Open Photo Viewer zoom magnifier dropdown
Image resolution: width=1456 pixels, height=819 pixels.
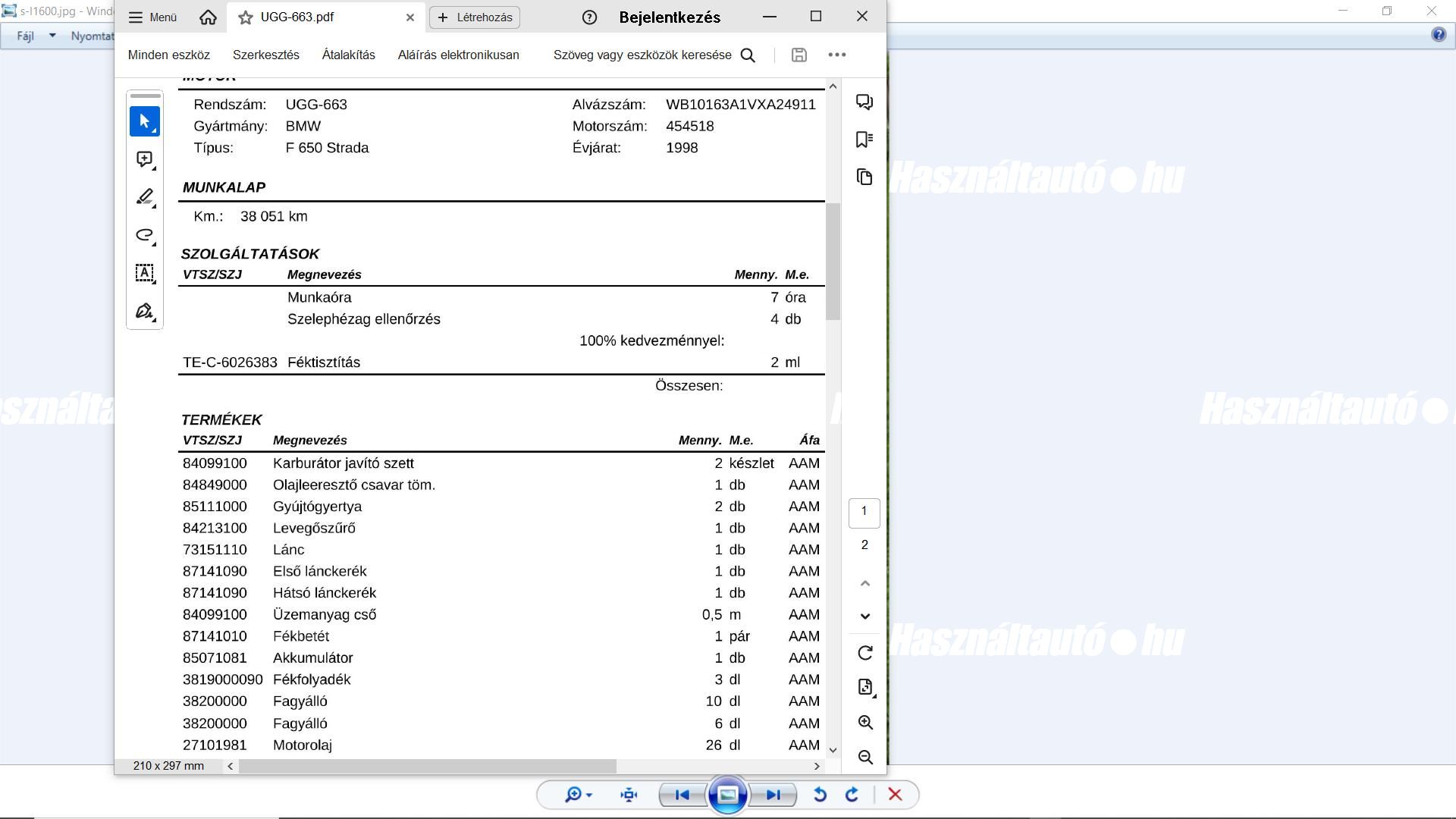578,795
